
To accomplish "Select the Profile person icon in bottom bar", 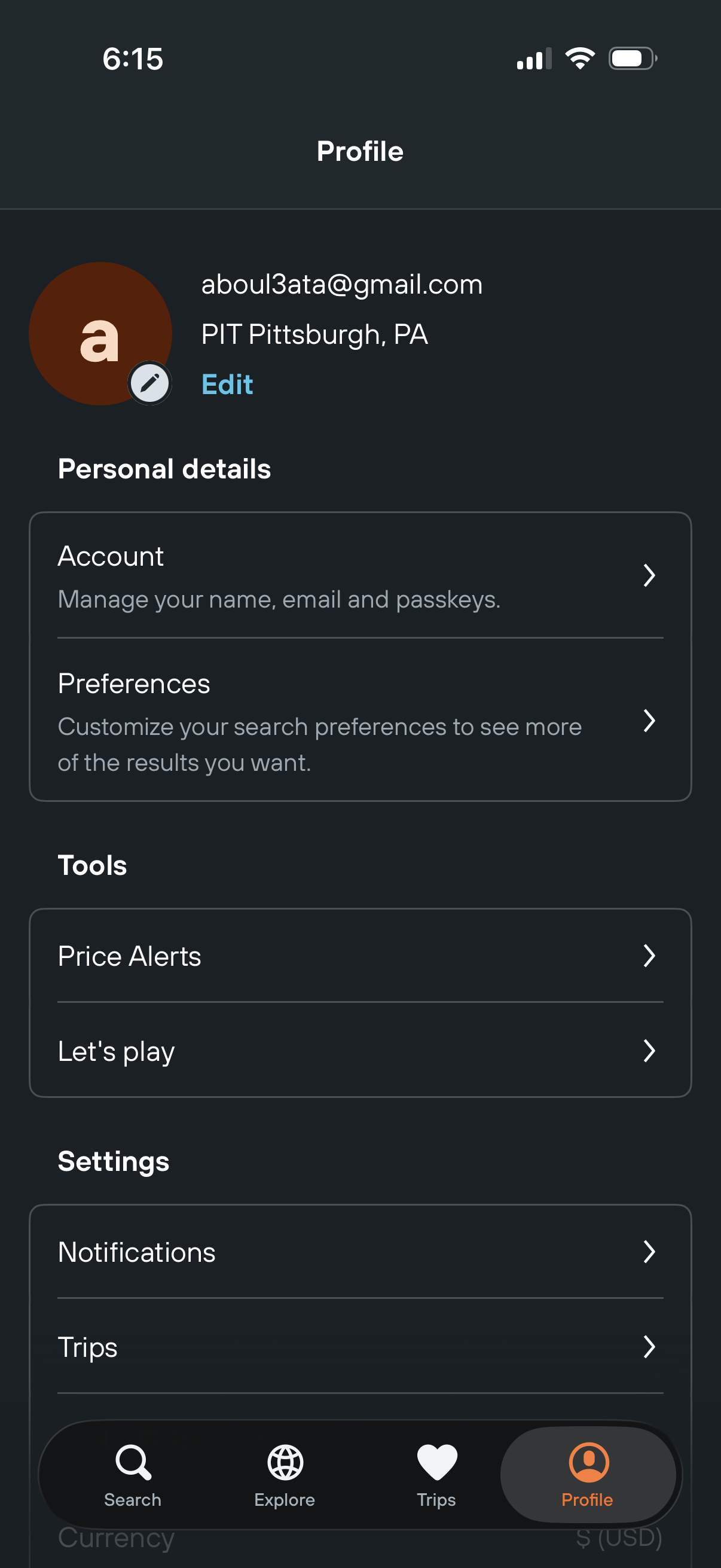I will (588, 1462).
